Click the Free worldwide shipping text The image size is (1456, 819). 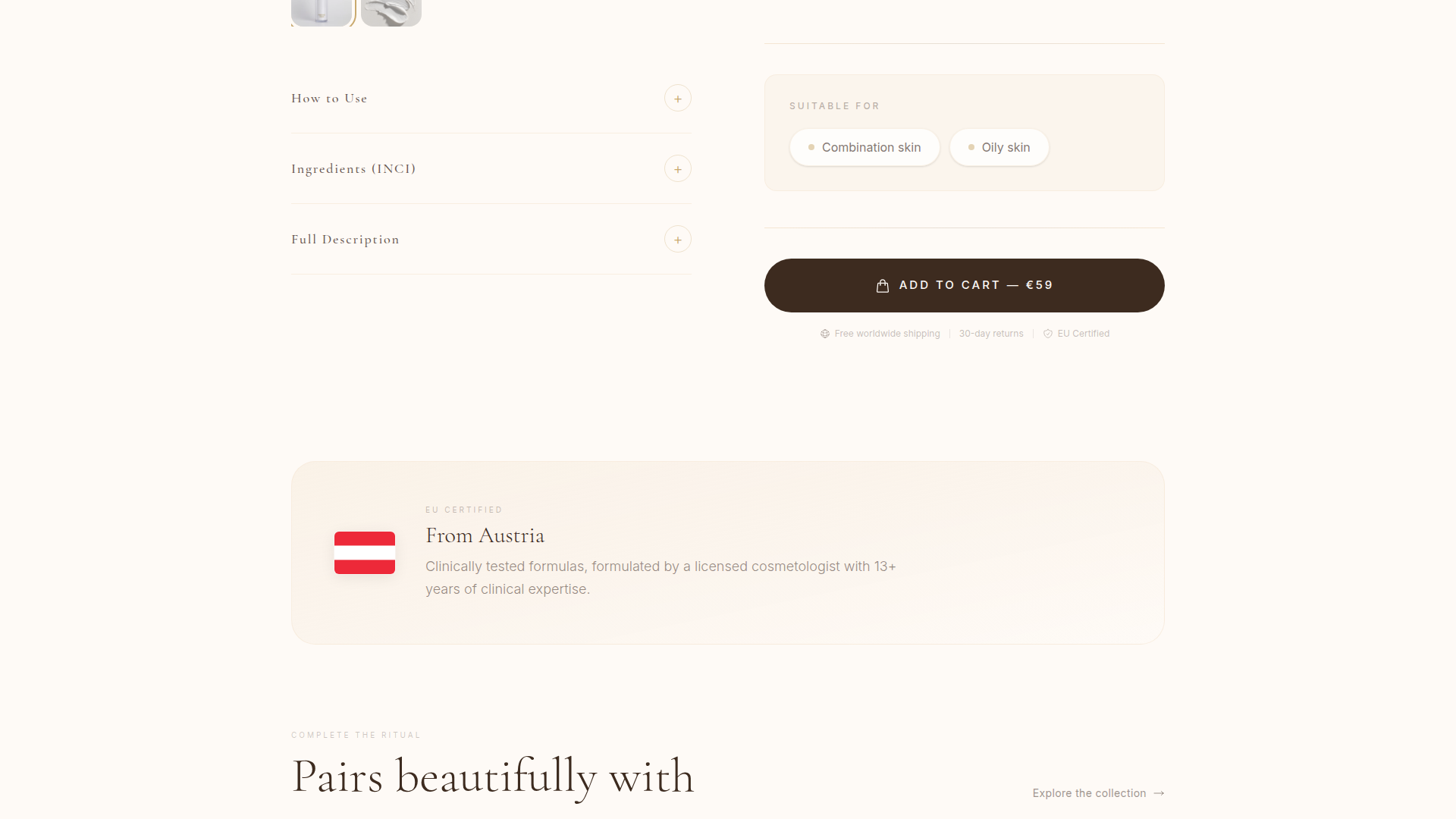887,334
